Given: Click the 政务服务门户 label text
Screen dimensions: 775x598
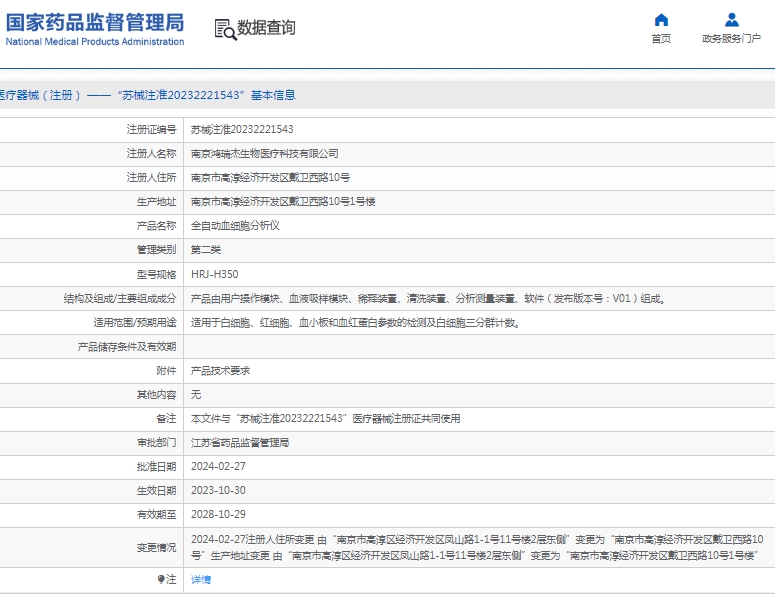Looking at the screenshot, I should pos(732,39).
